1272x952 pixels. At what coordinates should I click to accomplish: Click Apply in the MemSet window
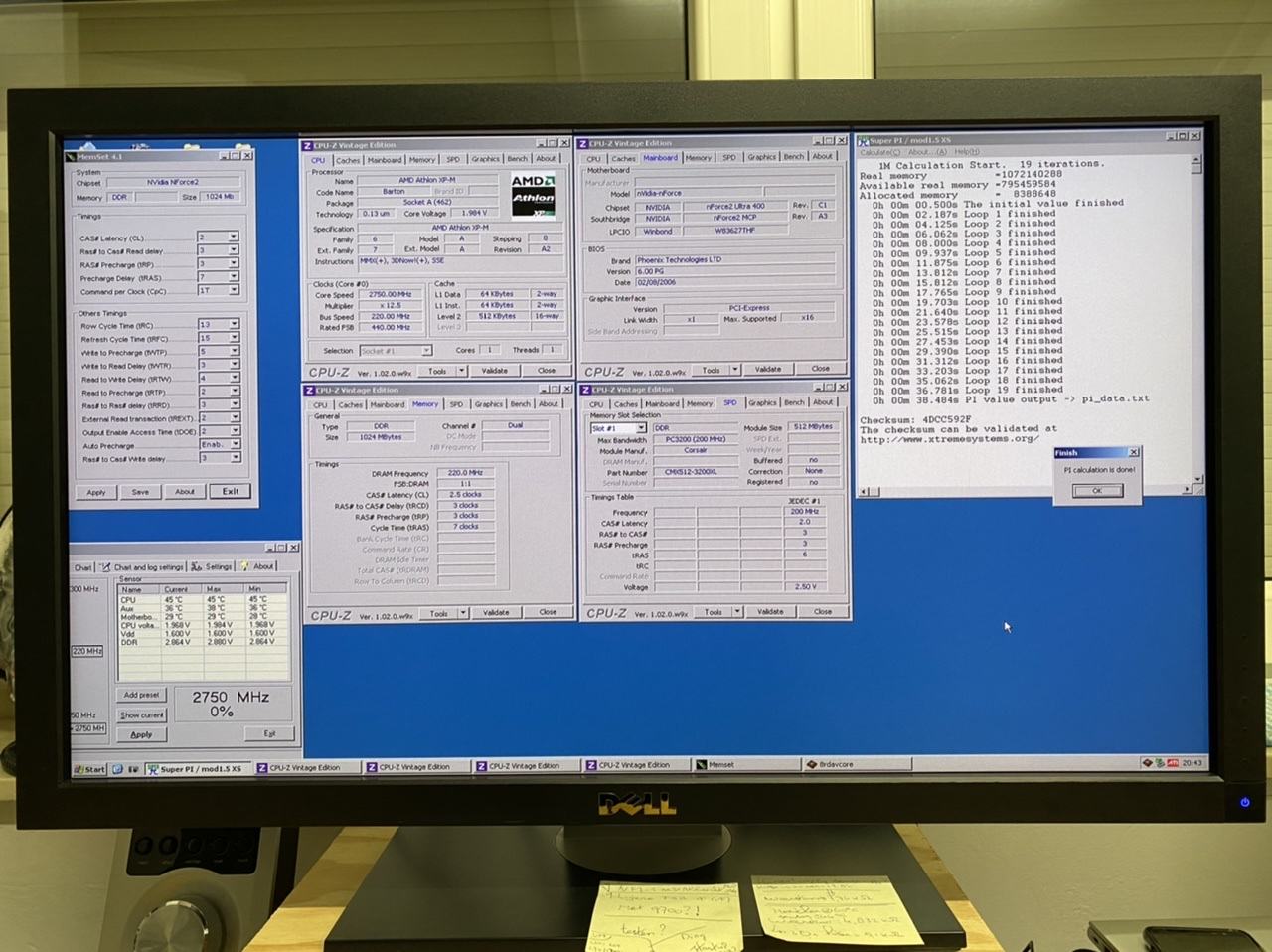coord(96,492)
